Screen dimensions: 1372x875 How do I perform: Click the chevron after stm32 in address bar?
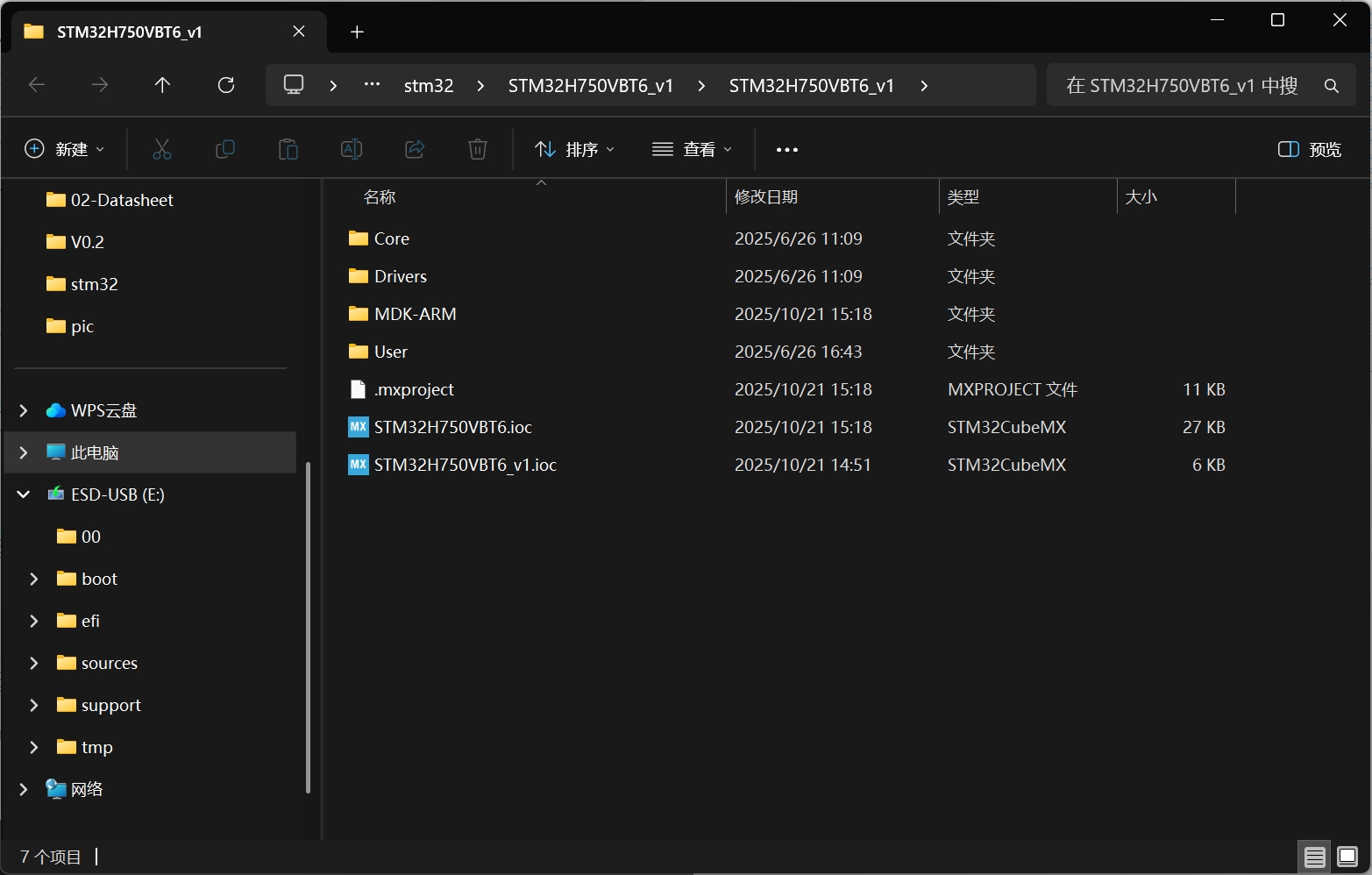480,86
